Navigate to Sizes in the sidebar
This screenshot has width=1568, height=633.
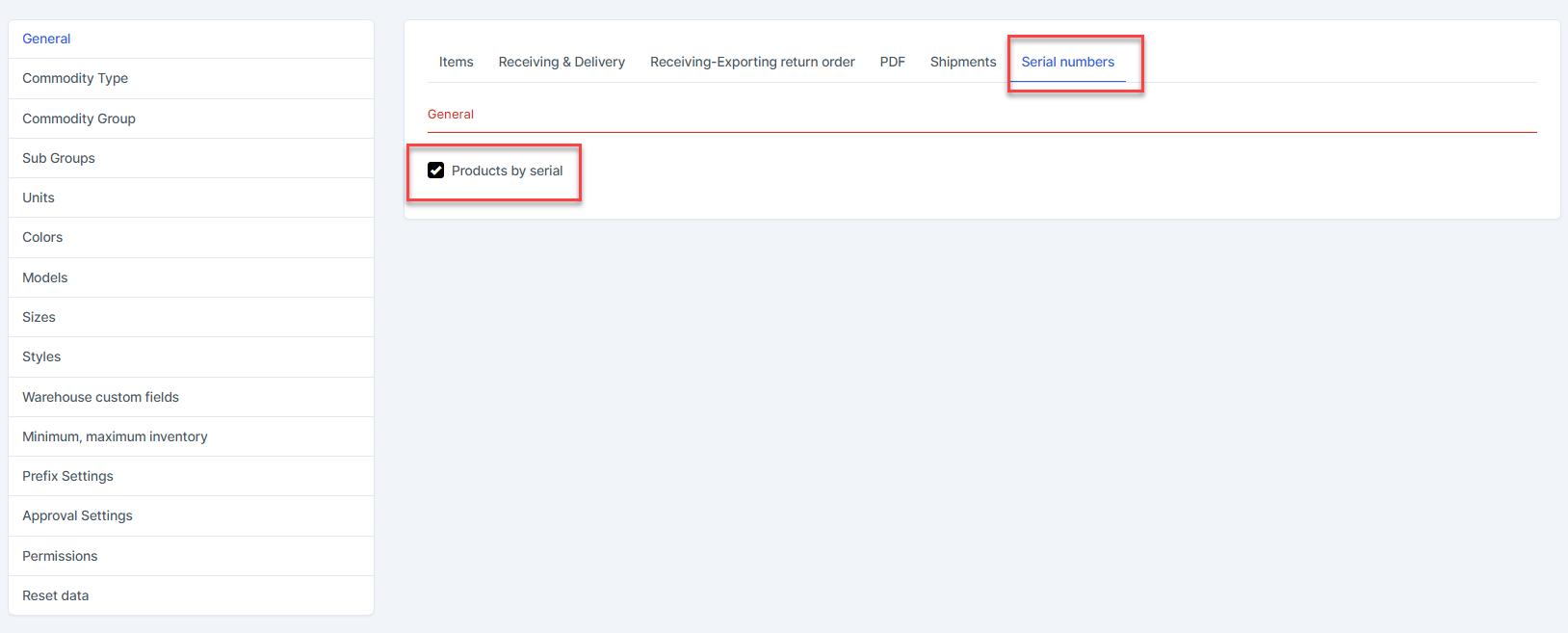click(x=39, y=317)
